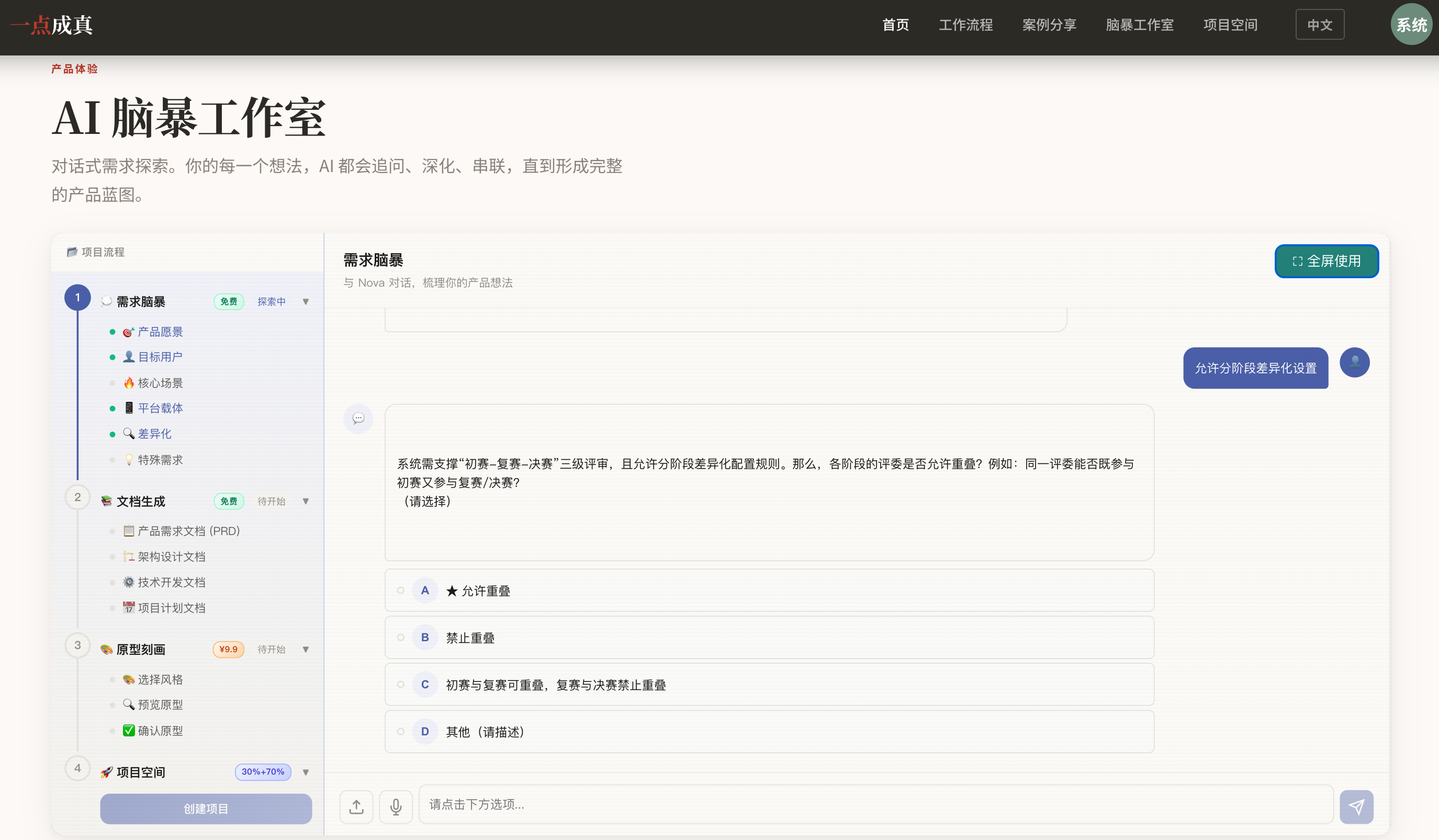1439x840 pixels.
Task: Click the upload file icon
Action: tap(356, 807)
